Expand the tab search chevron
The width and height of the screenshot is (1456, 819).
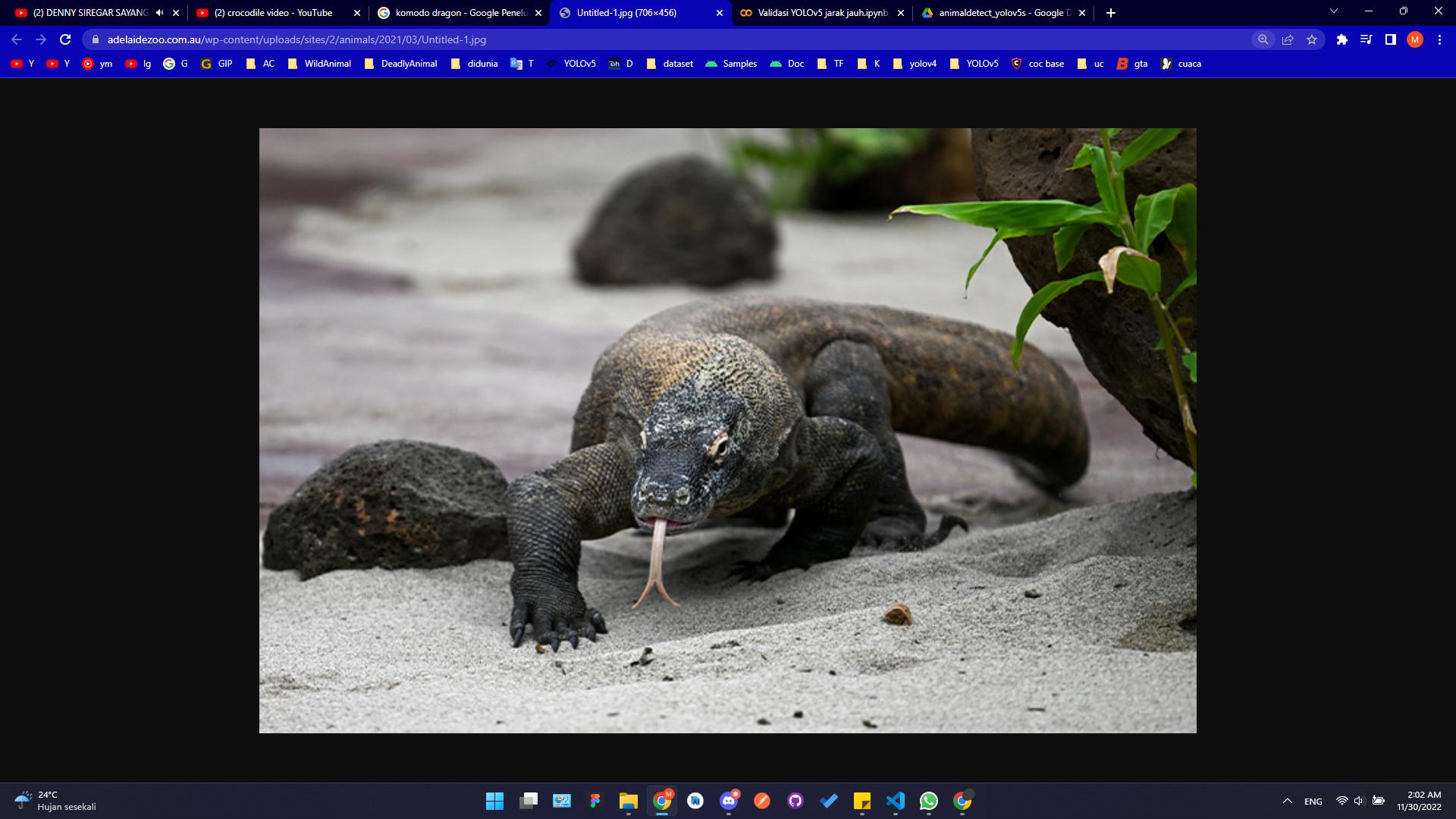1334,11
